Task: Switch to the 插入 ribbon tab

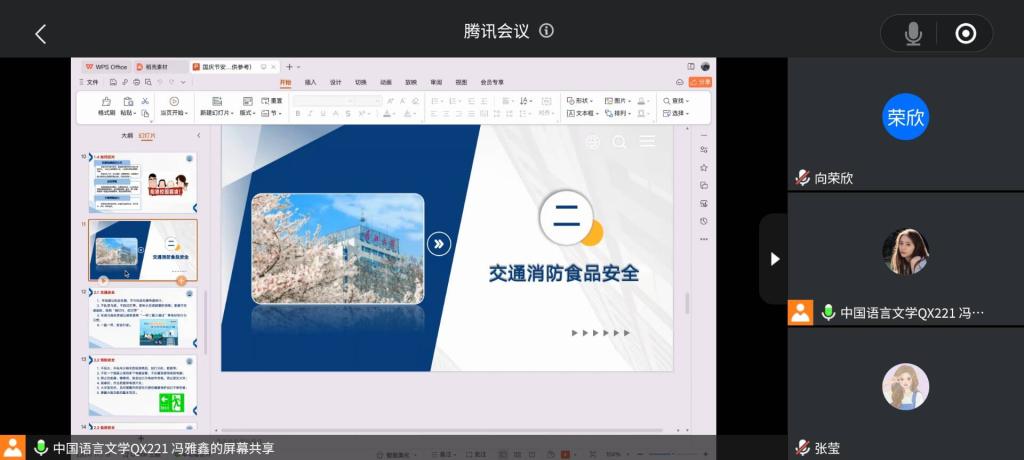Action: point(310,82)
